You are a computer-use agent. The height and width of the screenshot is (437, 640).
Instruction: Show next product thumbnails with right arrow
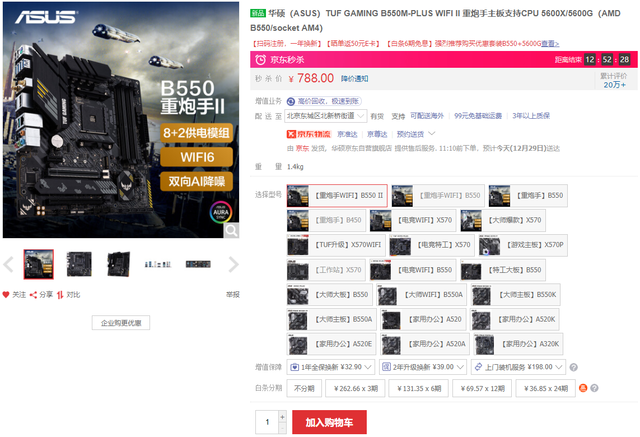[x=233, y=264]
